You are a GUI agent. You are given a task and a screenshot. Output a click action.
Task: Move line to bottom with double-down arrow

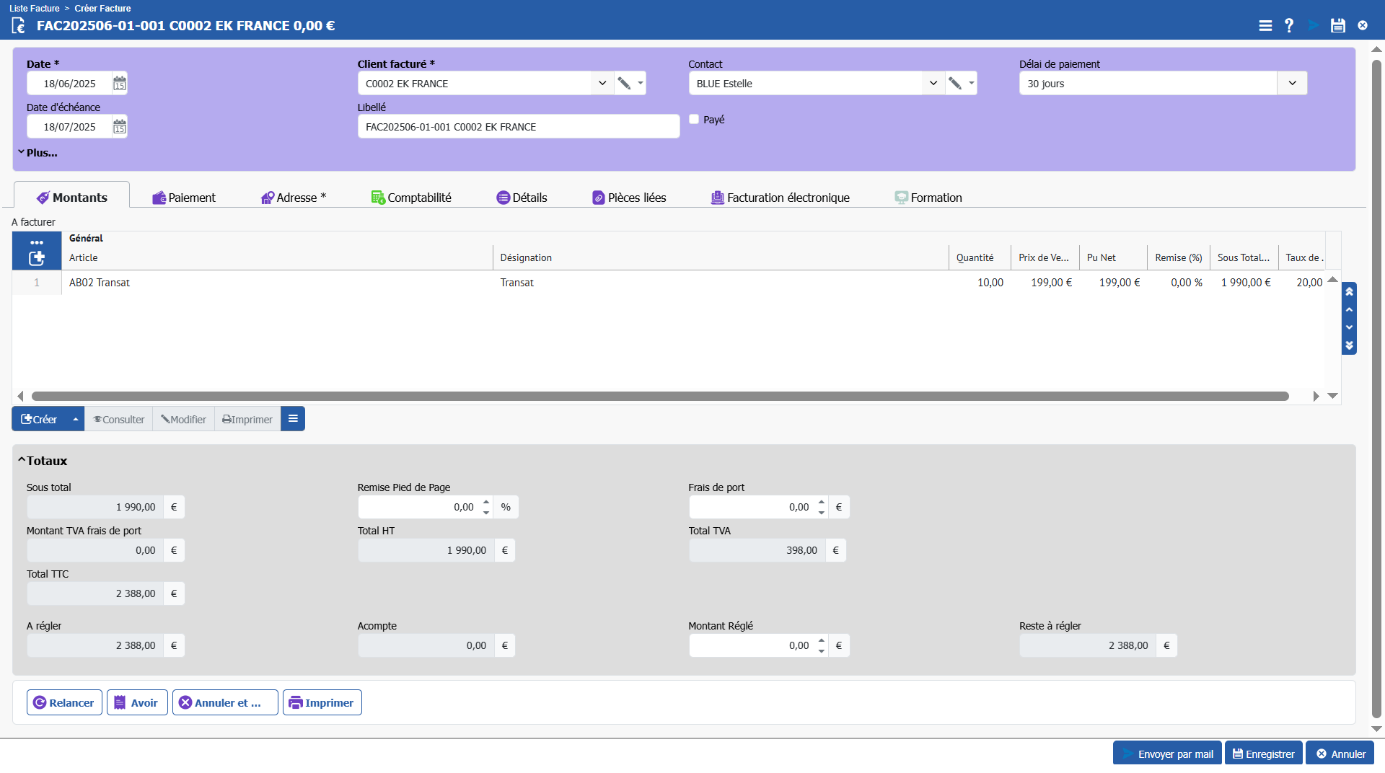click(1349, 345)
